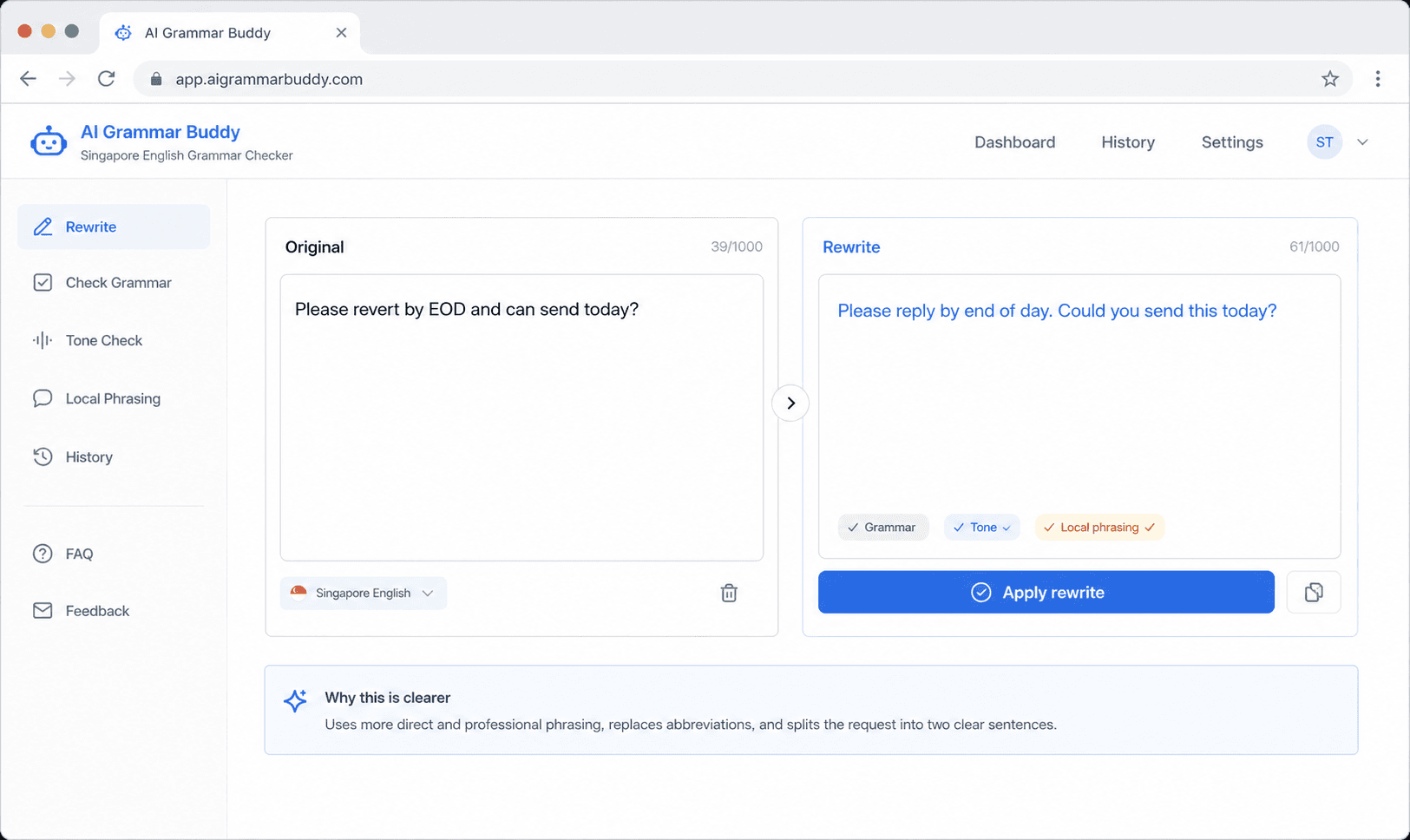The height and width of the screenshot is (840, 1410).
Task: Open the Singapore English language dropdown
Action: coord(364,593)
